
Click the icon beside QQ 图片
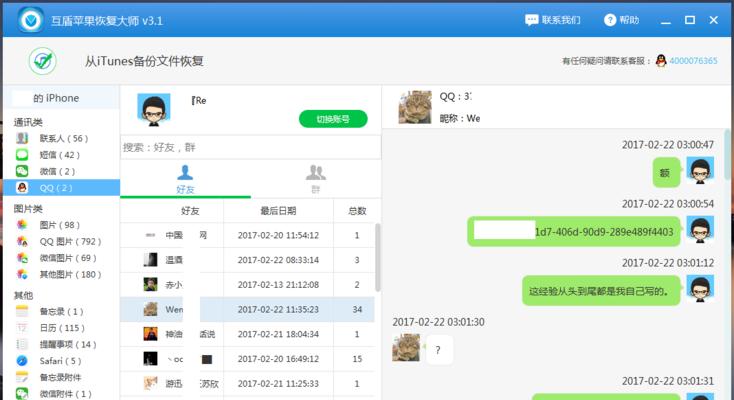22,242
